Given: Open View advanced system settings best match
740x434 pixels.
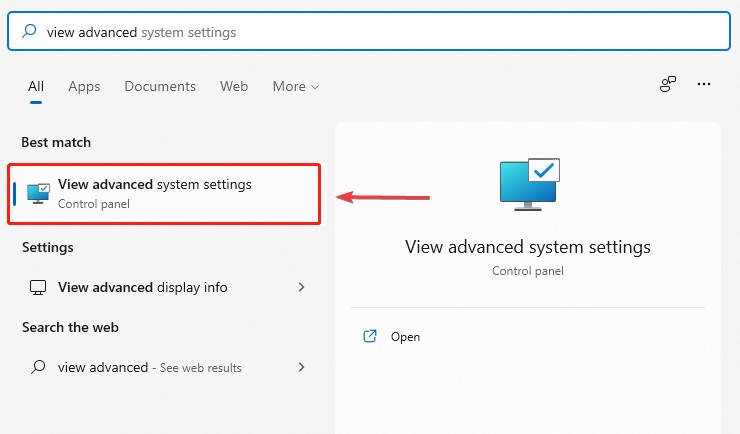Looking at the screenshot, I should (164, 194).
